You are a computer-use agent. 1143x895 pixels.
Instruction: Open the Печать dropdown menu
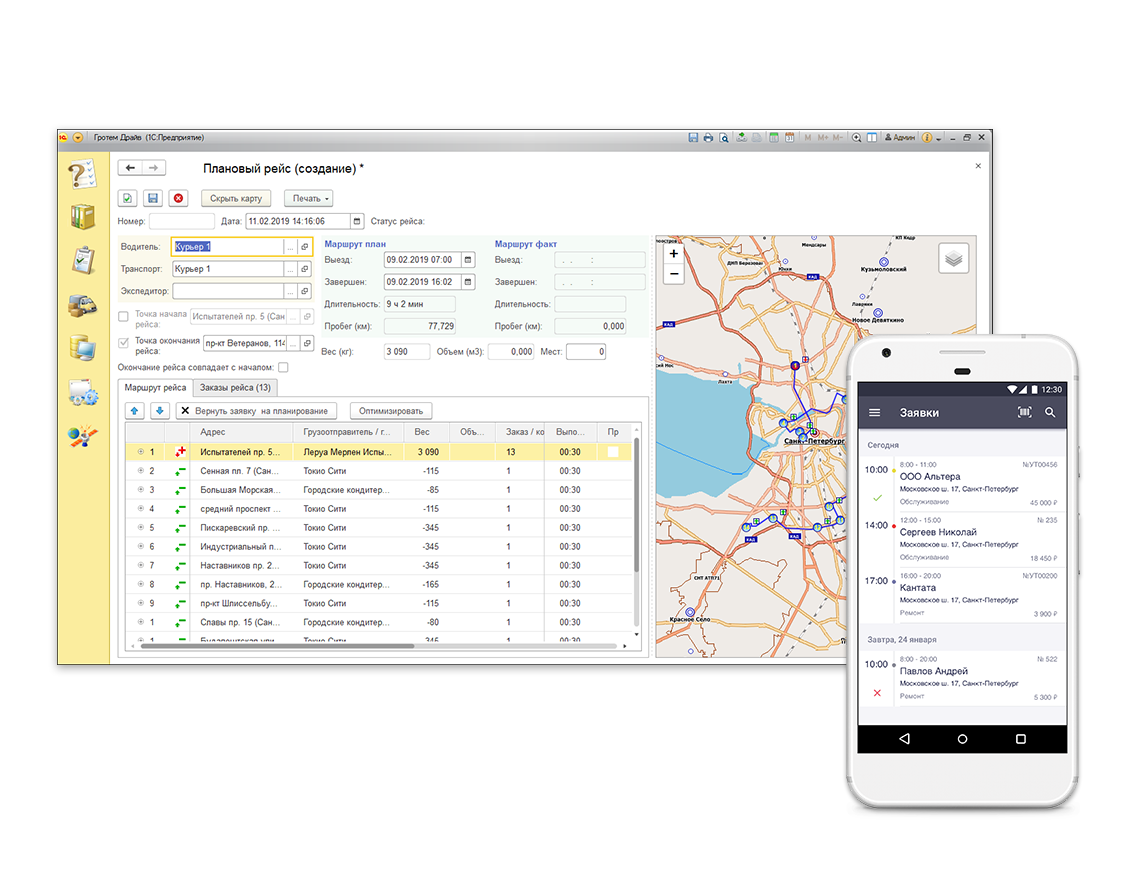pyautogui.click(x=309, y=198)
